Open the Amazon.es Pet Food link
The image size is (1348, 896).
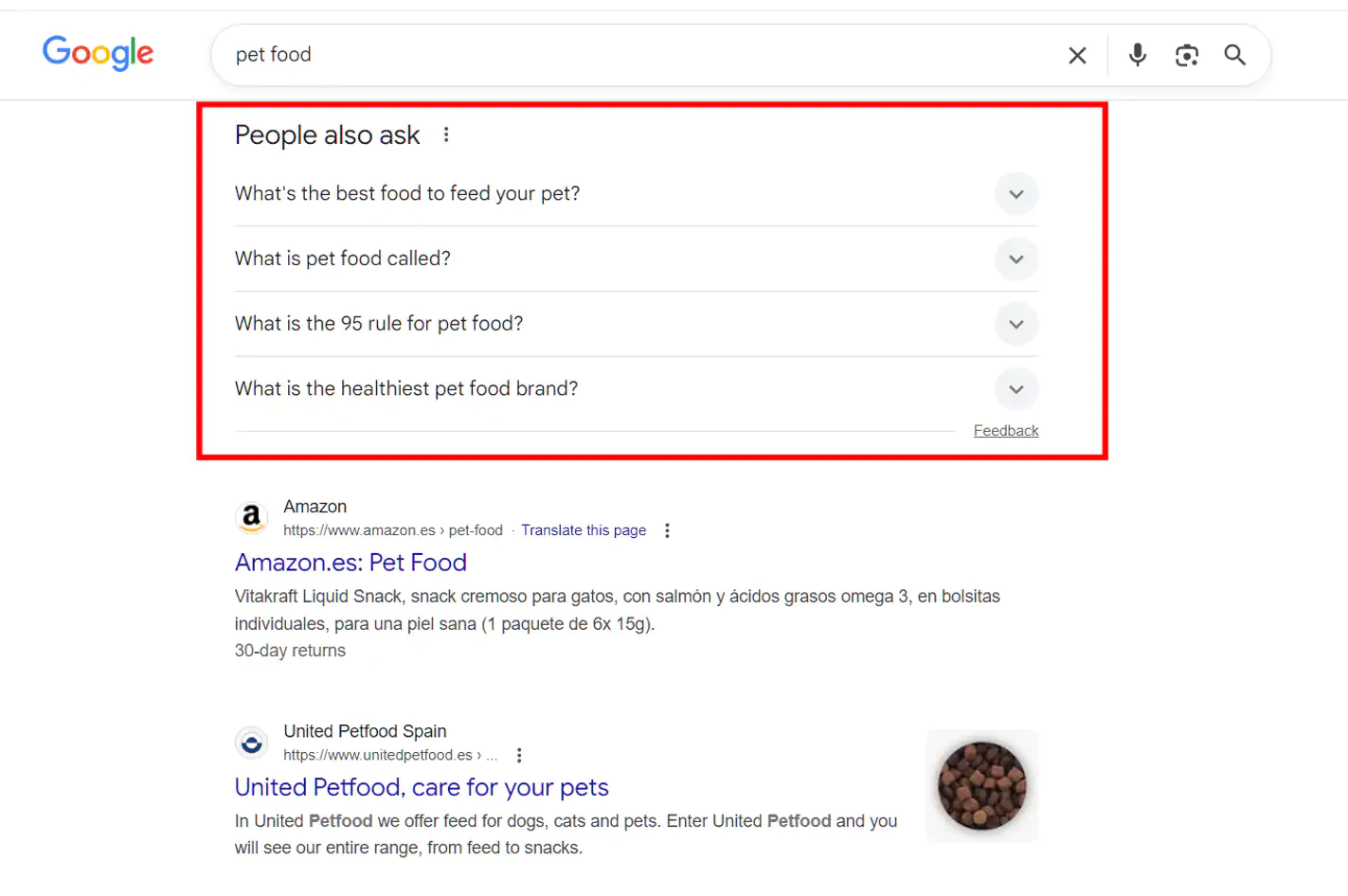[350, 562]
